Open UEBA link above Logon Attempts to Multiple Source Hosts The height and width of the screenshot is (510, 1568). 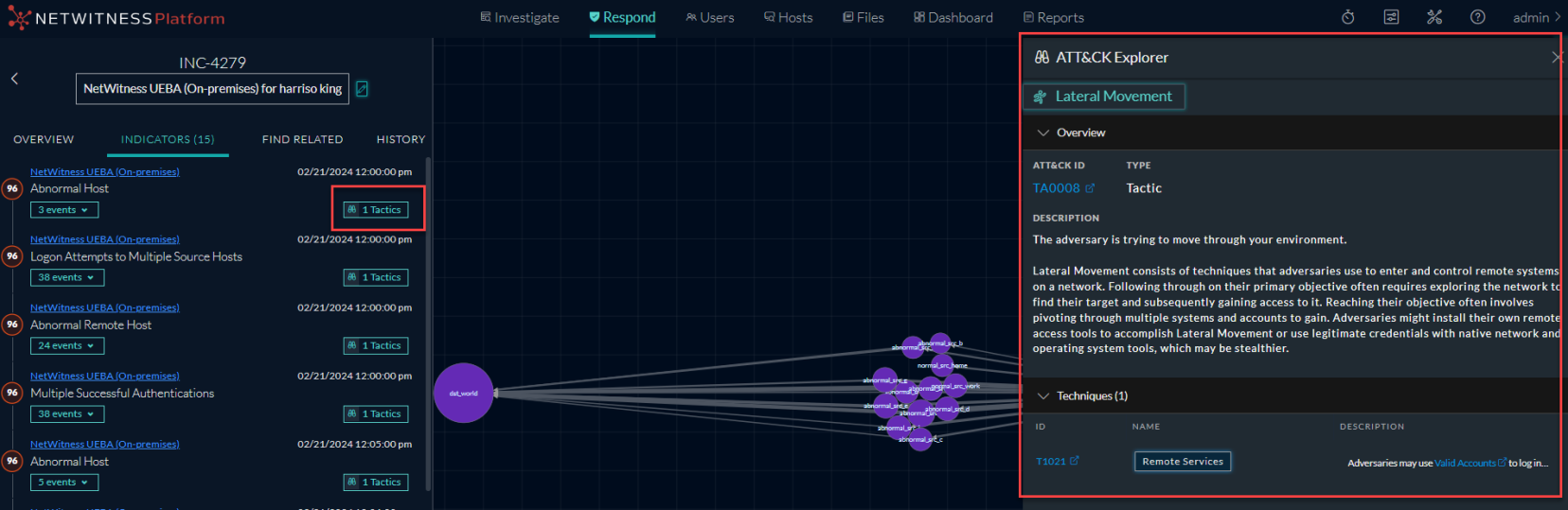point(105,239)
